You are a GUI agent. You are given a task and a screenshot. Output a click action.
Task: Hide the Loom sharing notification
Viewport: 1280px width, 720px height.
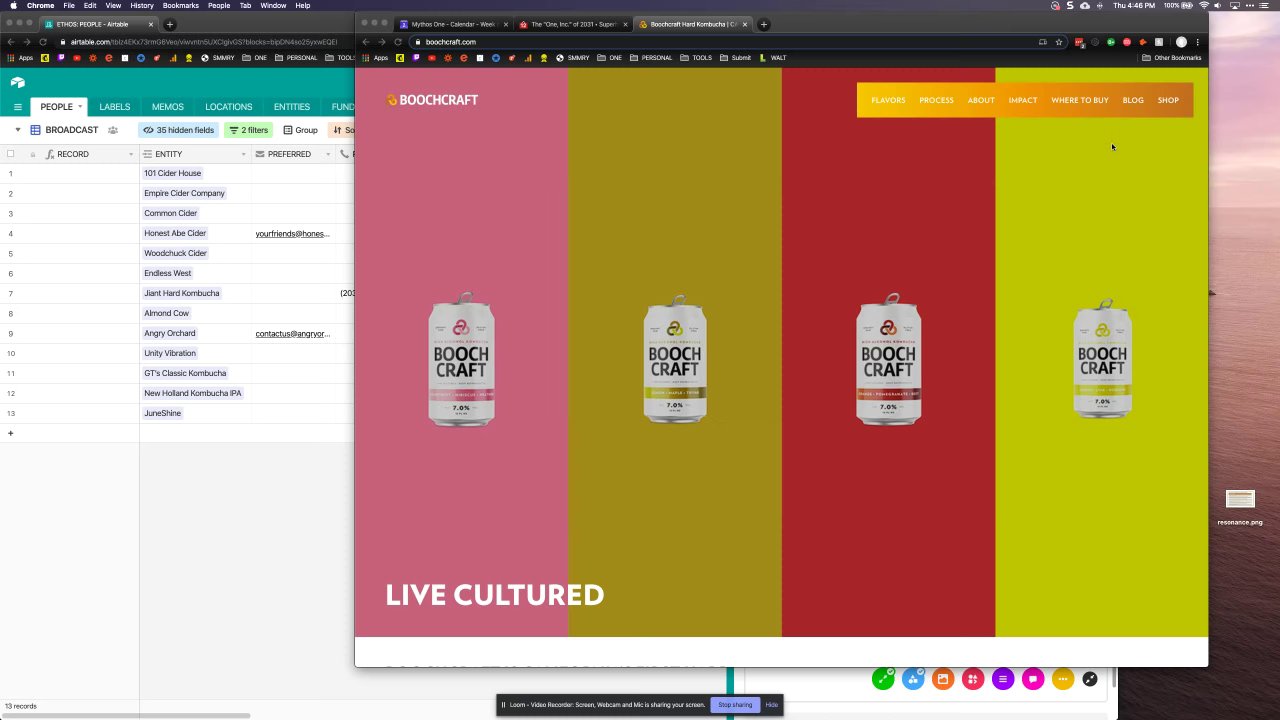coord(771,705)
